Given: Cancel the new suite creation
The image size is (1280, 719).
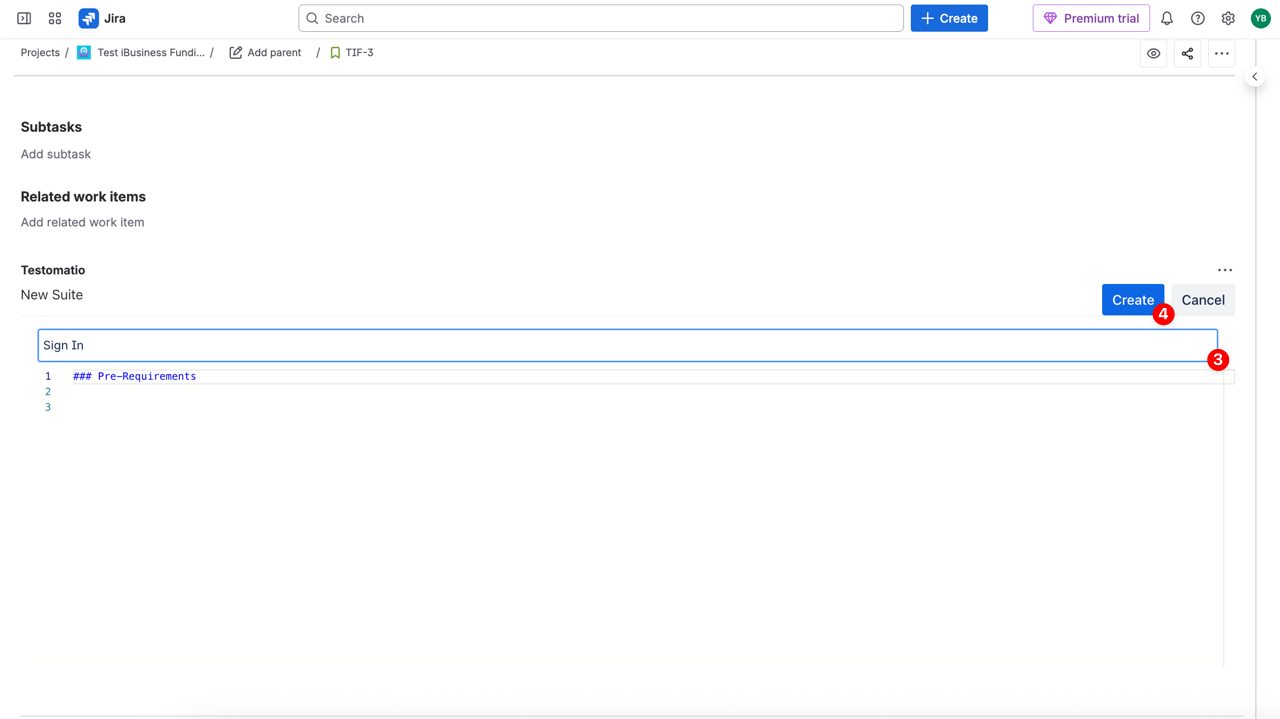Looking at the screenshot, I should [x=1202, y=300].
